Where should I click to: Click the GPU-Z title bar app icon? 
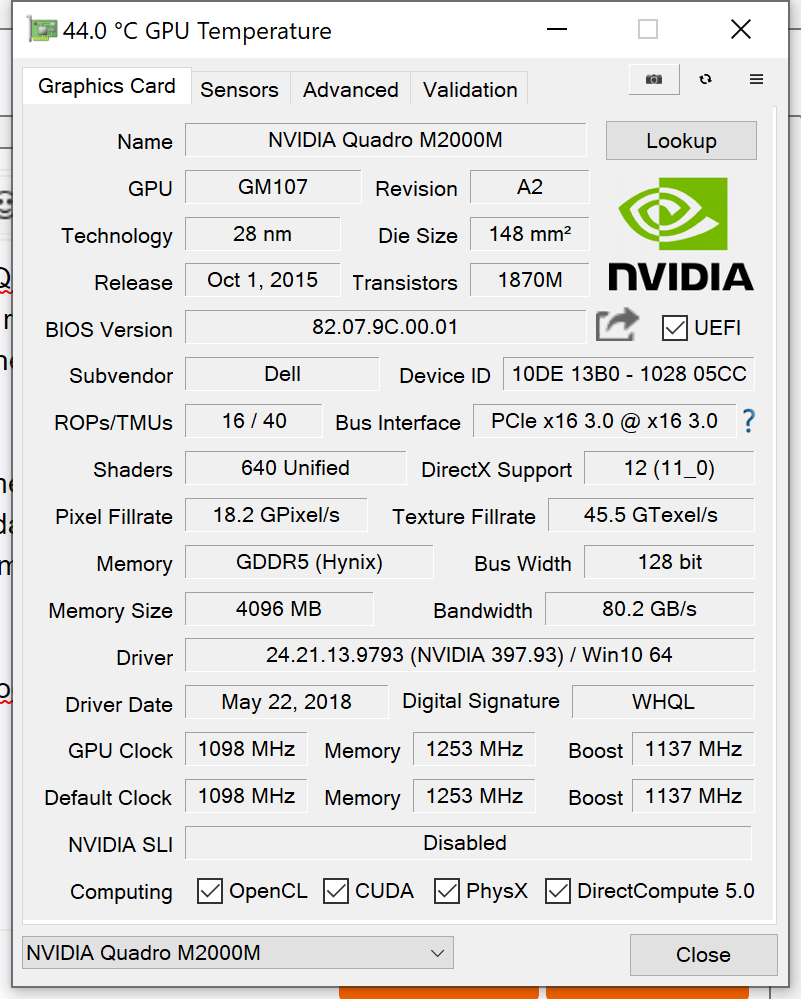pyautogui.click(x=41, y=30)
